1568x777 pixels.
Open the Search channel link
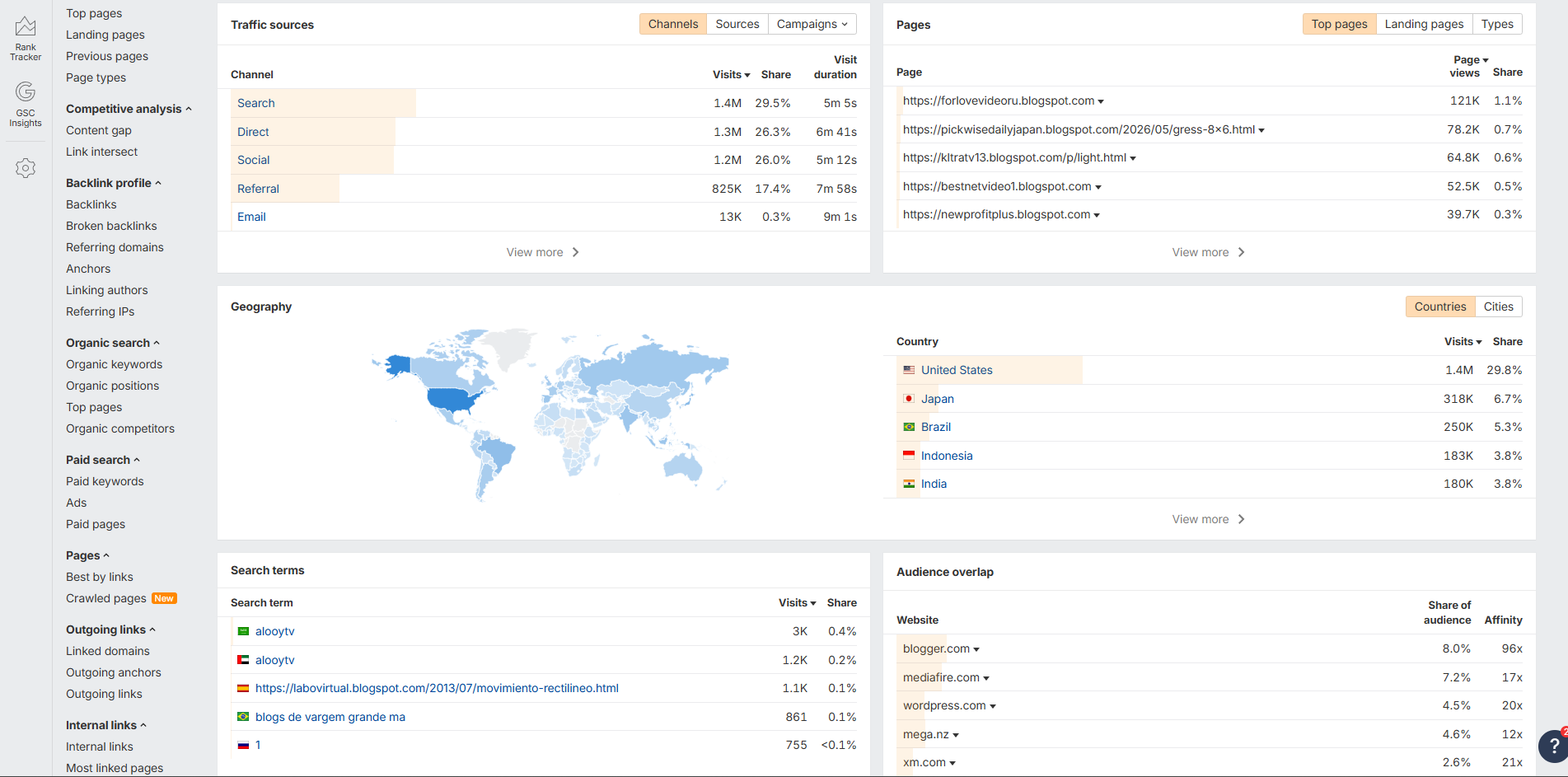[256, 103]
